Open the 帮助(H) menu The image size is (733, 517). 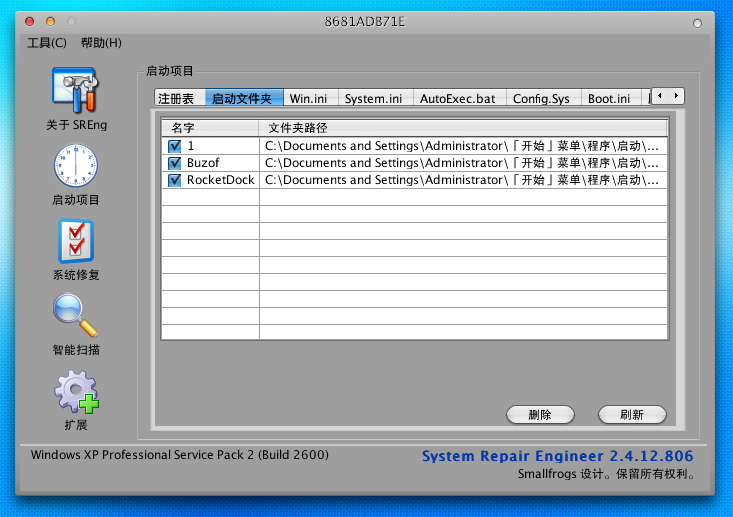coord(100,43)
